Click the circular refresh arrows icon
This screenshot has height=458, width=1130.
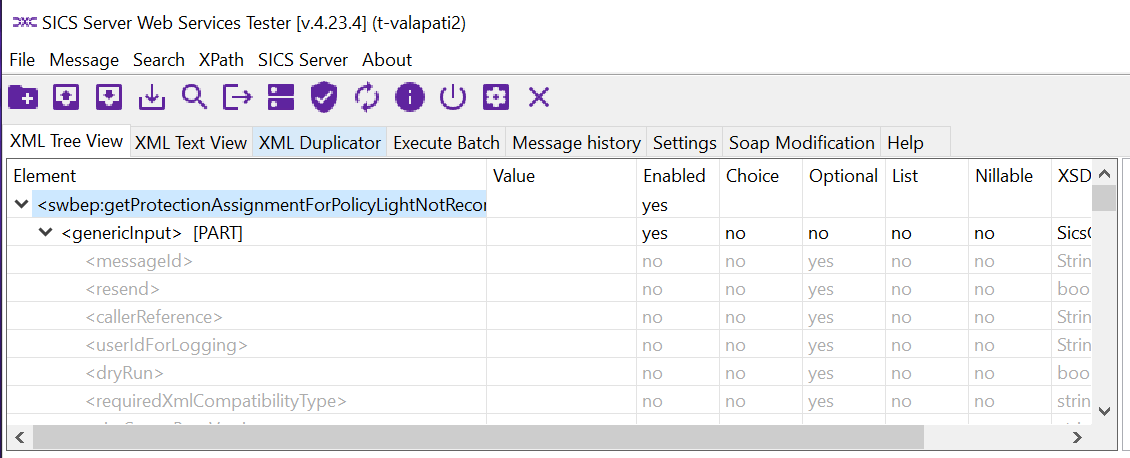pos(367,97)
